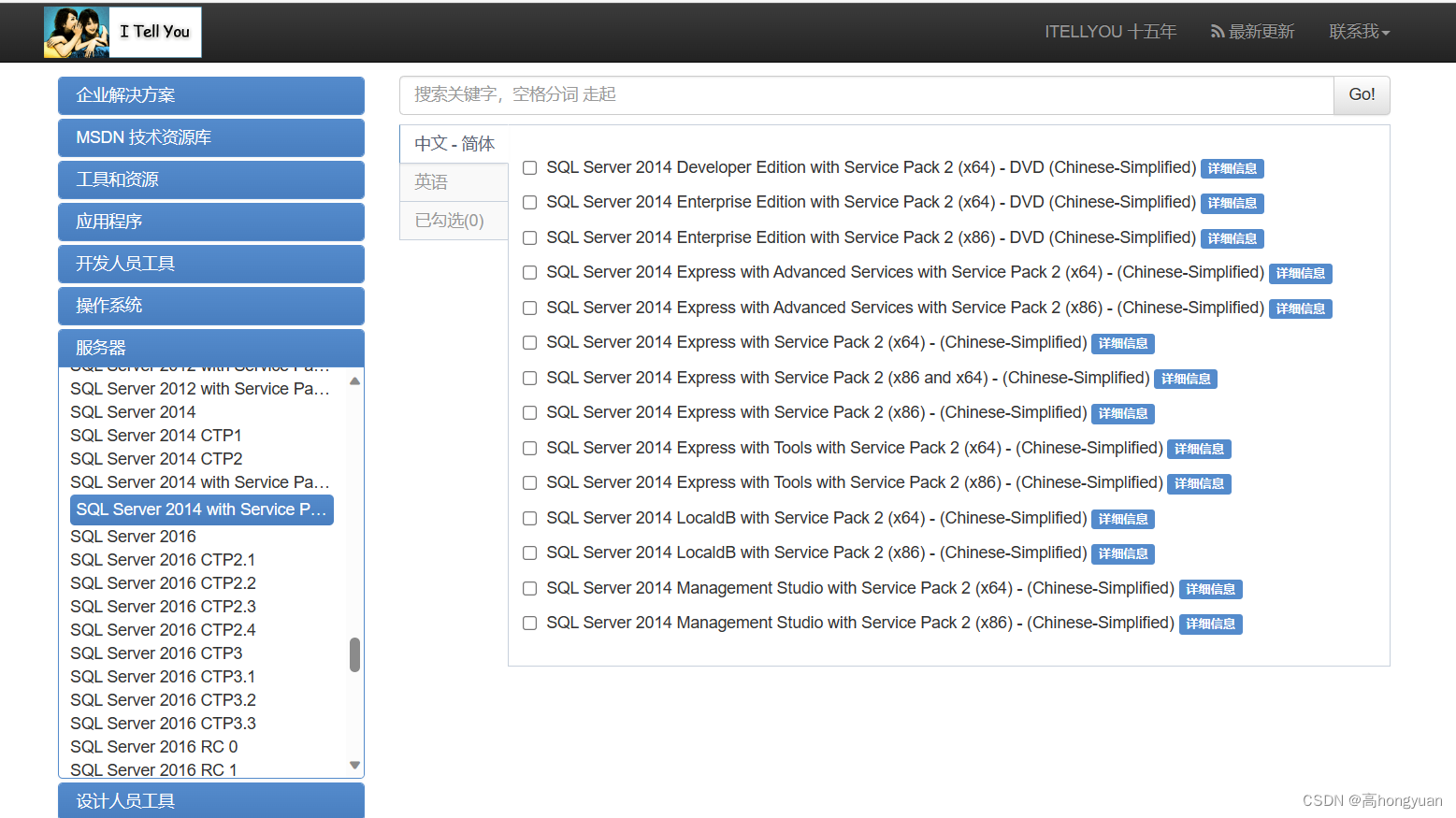Viewport: 1456px width, 818px height.
Task: Click the 最新更新 link
Action: coord(1261,31)
